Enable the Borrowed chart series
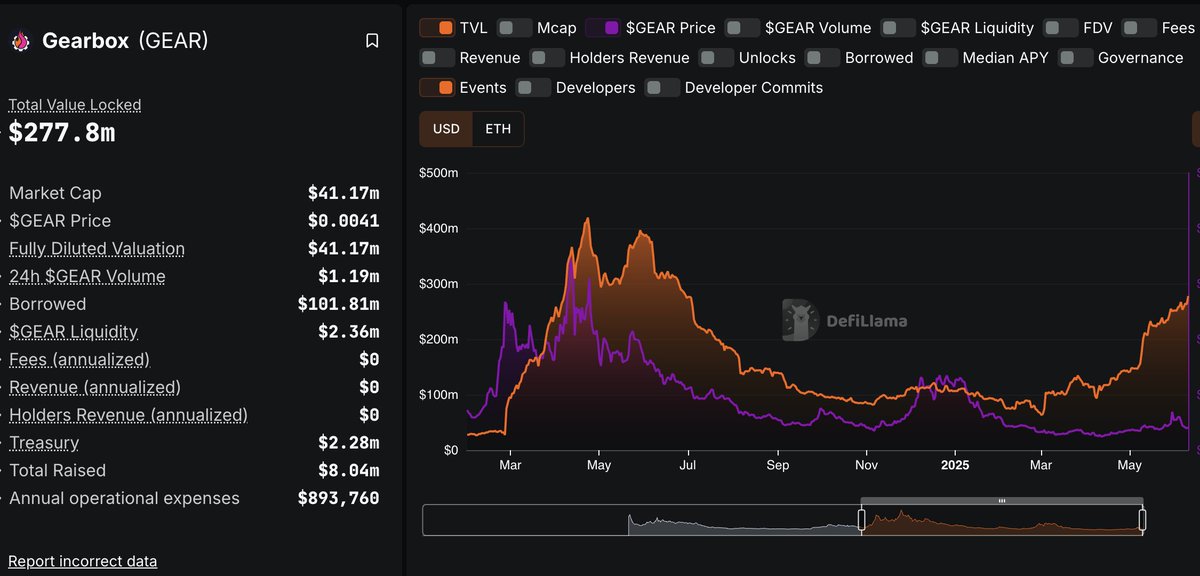 tap(822, 58)
